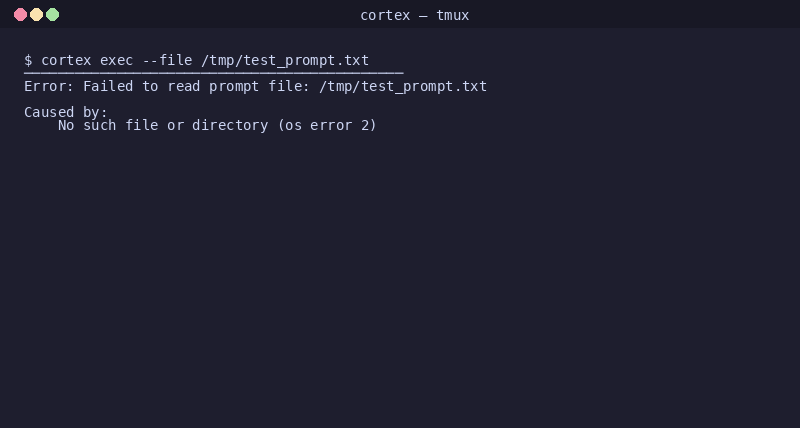
Task: Click the "prompt file:" words in the error line
Action: (260, 87)
